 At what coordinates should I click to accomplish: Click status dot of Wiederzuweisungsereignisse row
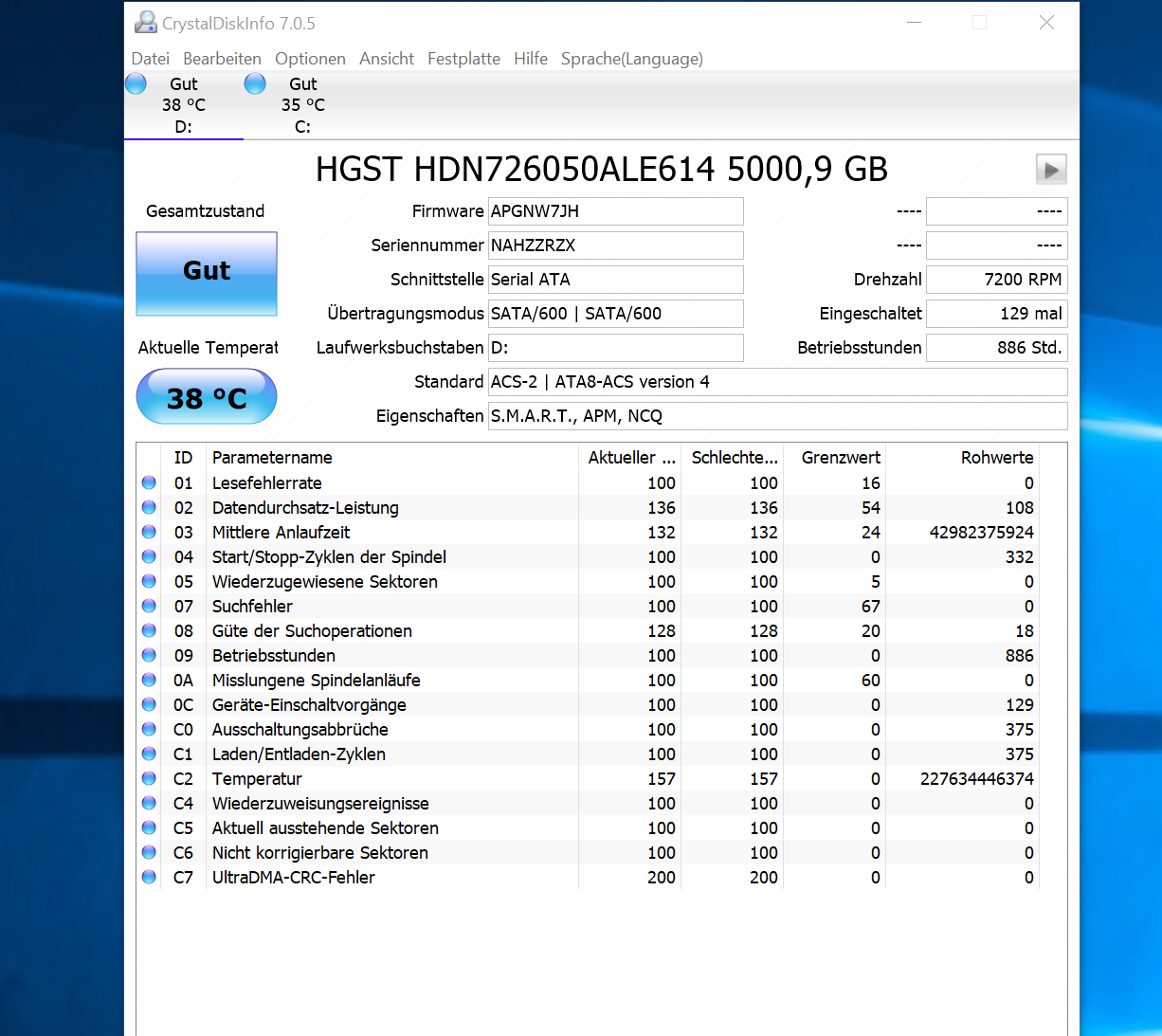click(149, 803)
